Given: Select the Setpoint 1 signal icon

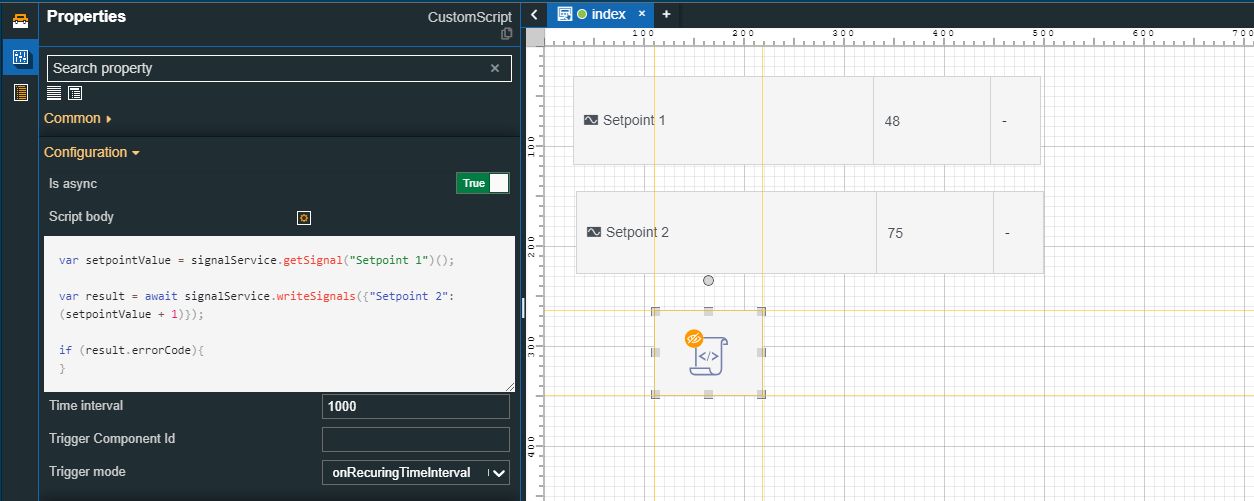Looking at the screenshot, I should pyautogui.click(x=591, y=120).
